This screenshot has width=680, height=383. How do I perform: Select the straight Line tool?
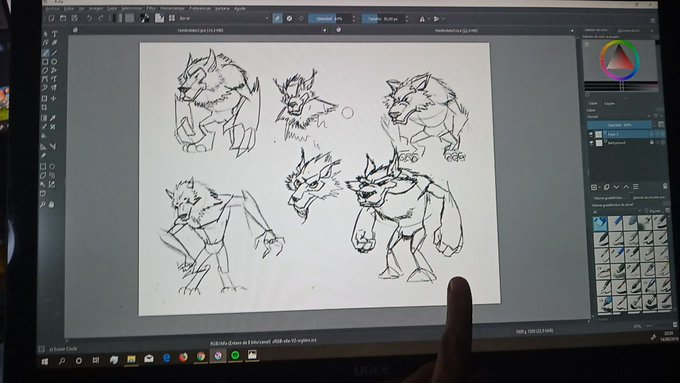[55, 52]
